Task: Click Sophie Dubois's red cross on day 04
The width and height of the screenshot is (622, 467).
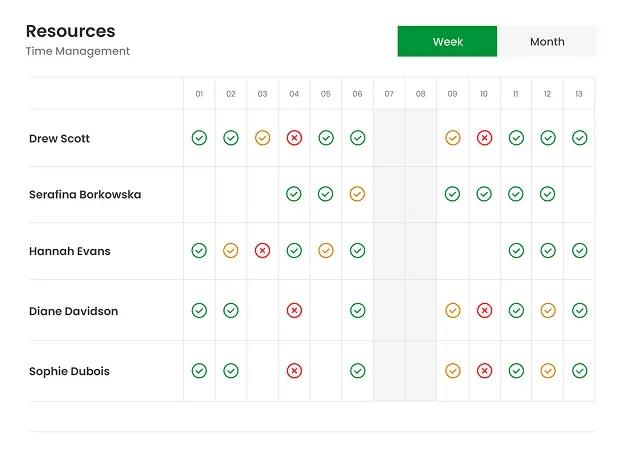Action: 294,371
